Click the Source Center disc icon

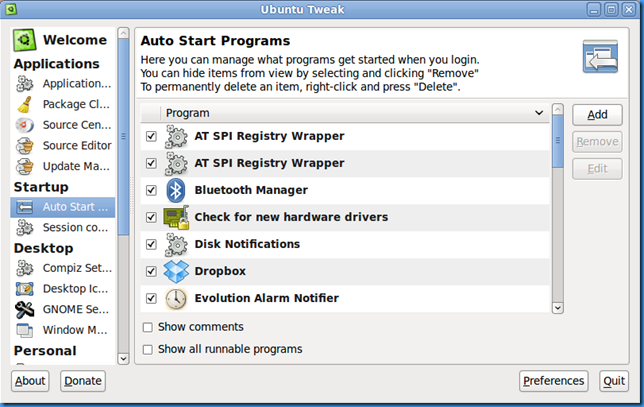(x=25, y=125)
